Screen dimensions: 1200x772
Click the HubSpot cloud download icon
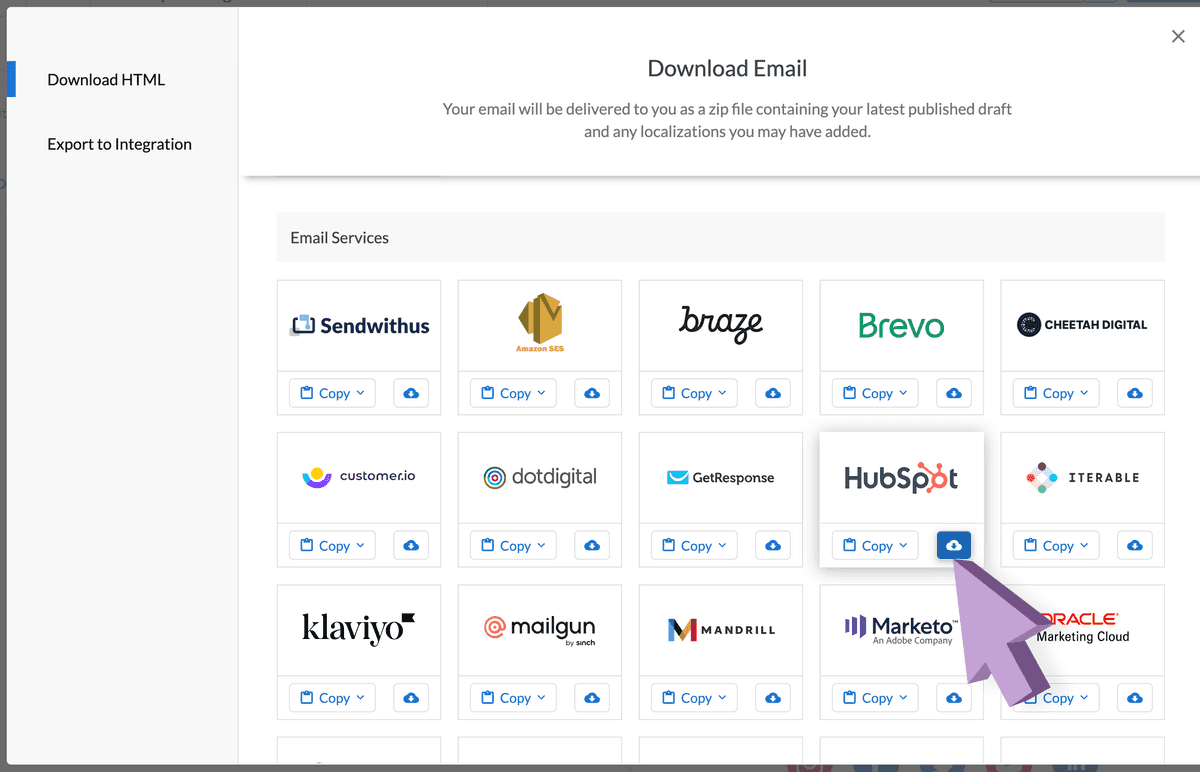point(954,545)
